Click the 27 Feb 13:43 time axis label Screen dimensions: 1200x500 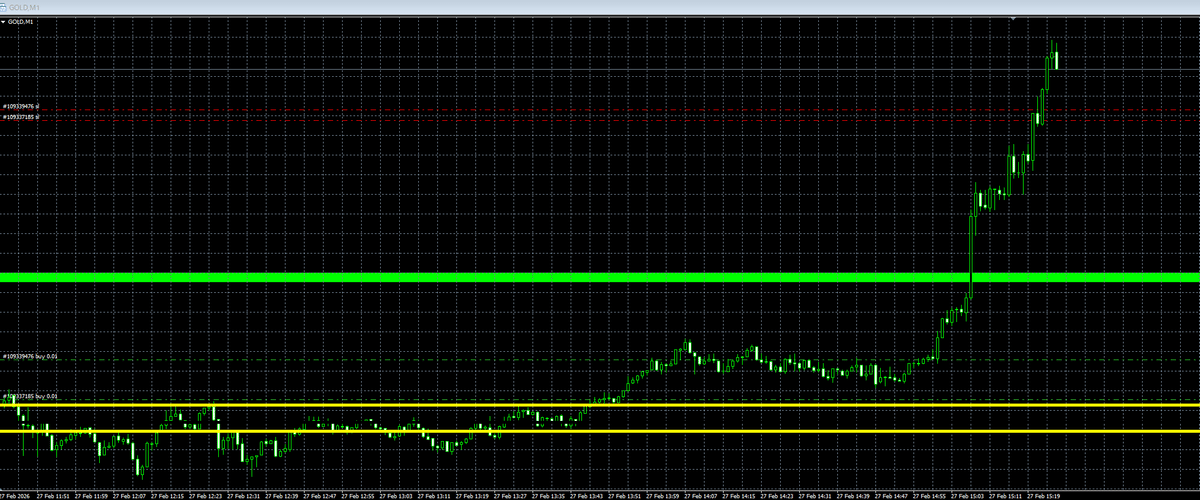[x=586, y=495]
